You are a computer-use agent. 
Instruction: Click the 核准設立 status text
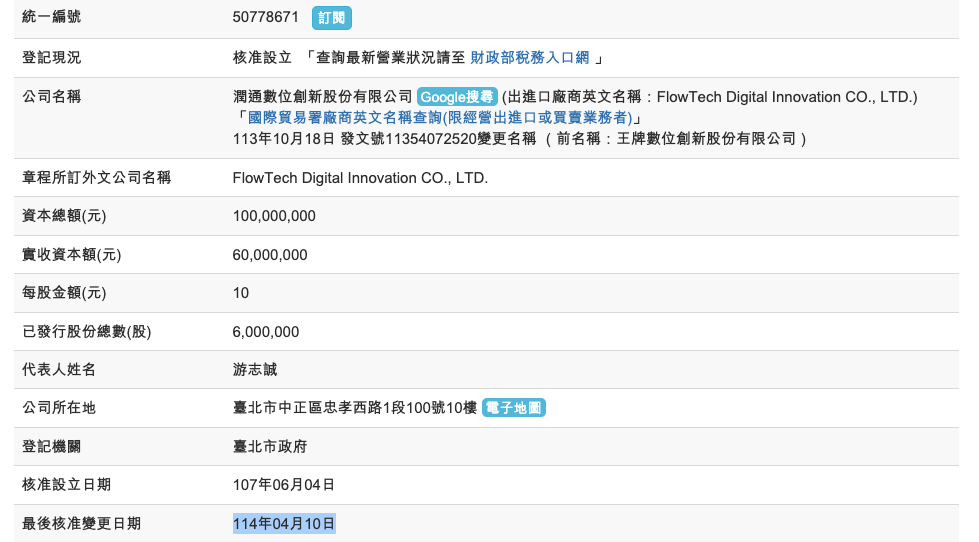pos(262,57)
